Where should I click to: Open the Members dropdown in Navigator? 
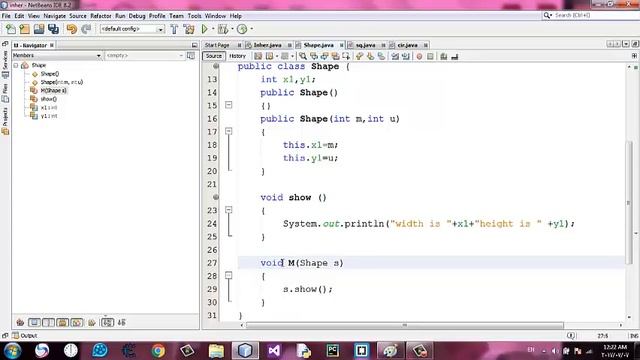pos(57,56)
